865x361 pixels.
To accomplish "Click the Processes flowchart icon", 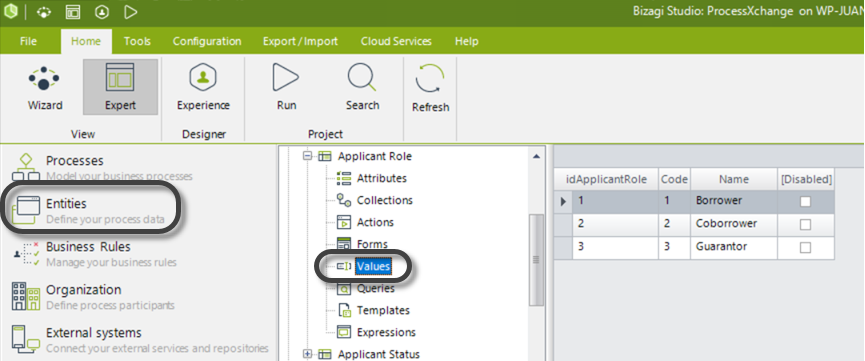I will pyautogui.click(x=26, y=167).
